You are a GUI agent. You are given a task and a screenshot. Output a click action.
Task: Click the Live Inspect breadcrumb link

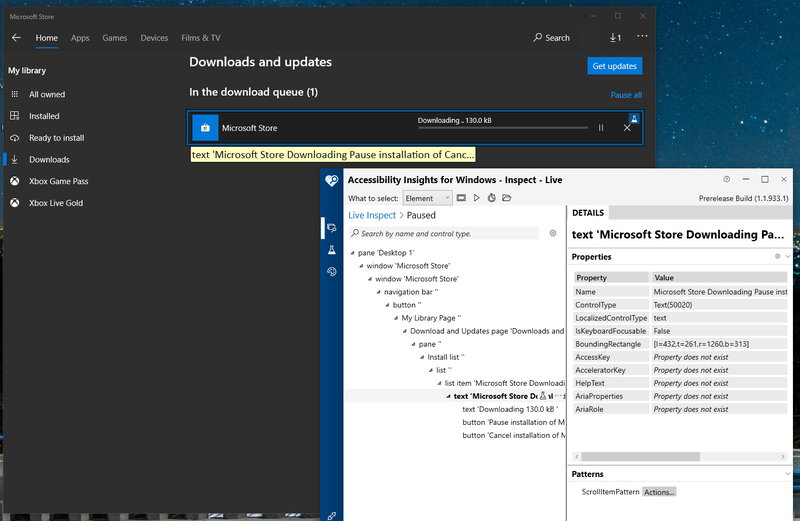pyautogui.click(x=372, y=215)
